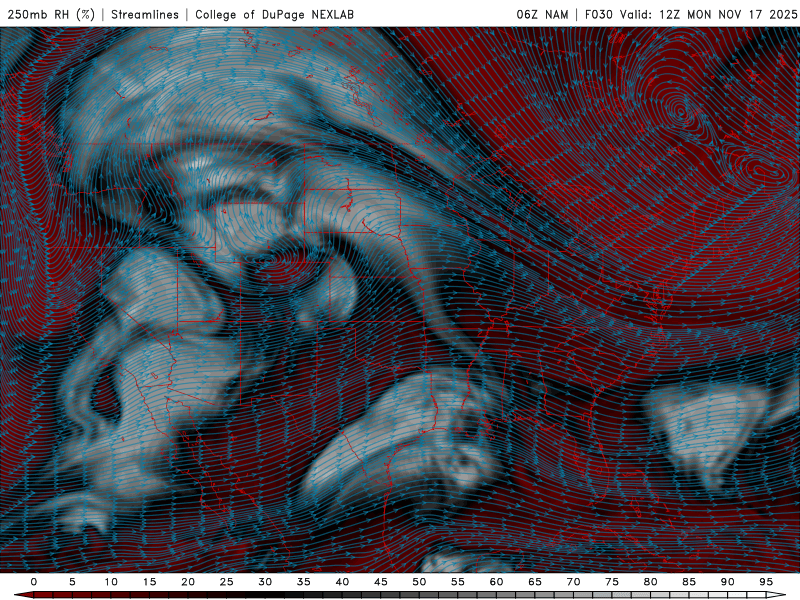
Task: Click "College of DuPage NEXLAB" text
Action: tap(274, 14)
